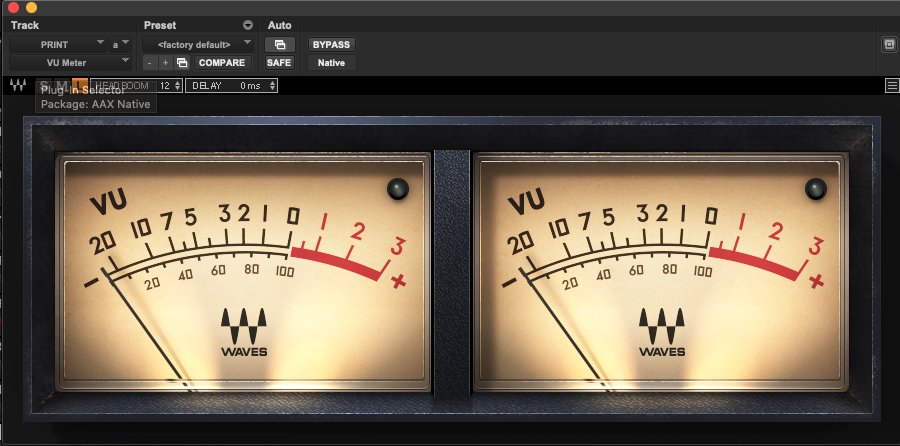Viewport: 900px width, 446px height.
Task: Adjust the HEADROOM value stepper
Action: (x=177, y=86)
